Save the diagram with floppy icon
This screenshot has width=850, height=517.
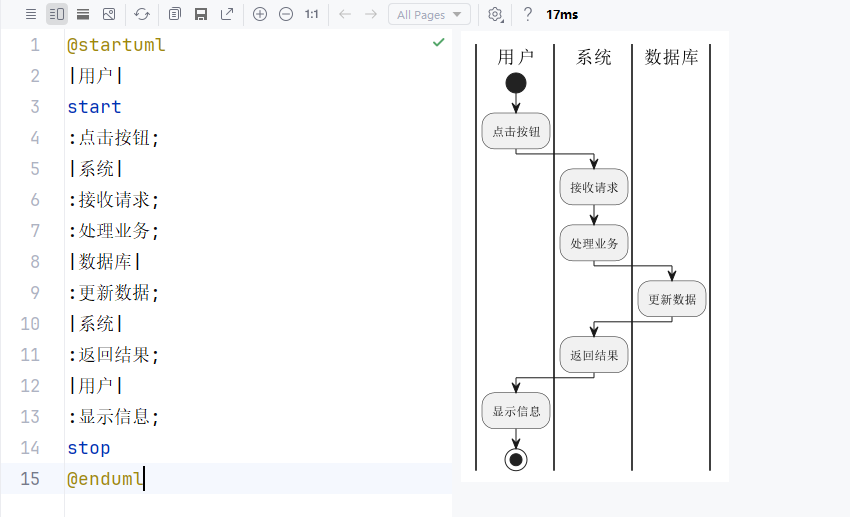[201, 15]
